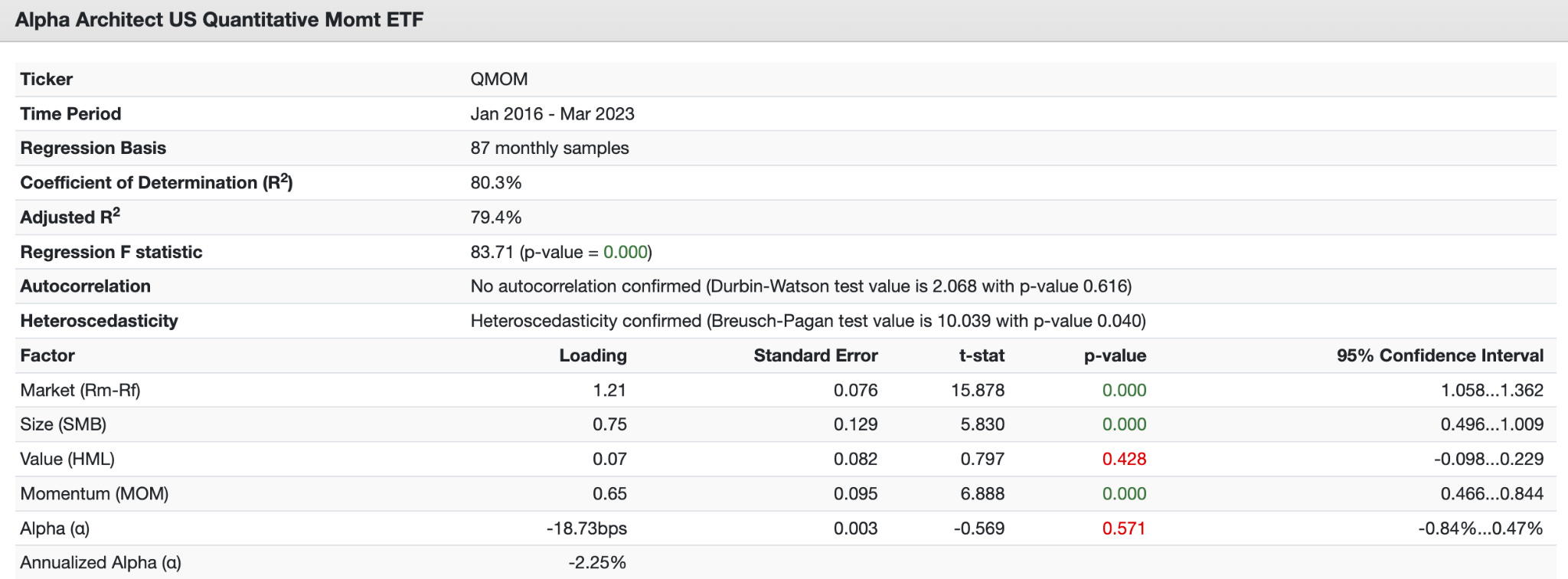The height and width of the screenshot is (579, 1568).
Task: Click the Value t-stat '0.797'
Action: 982,460
